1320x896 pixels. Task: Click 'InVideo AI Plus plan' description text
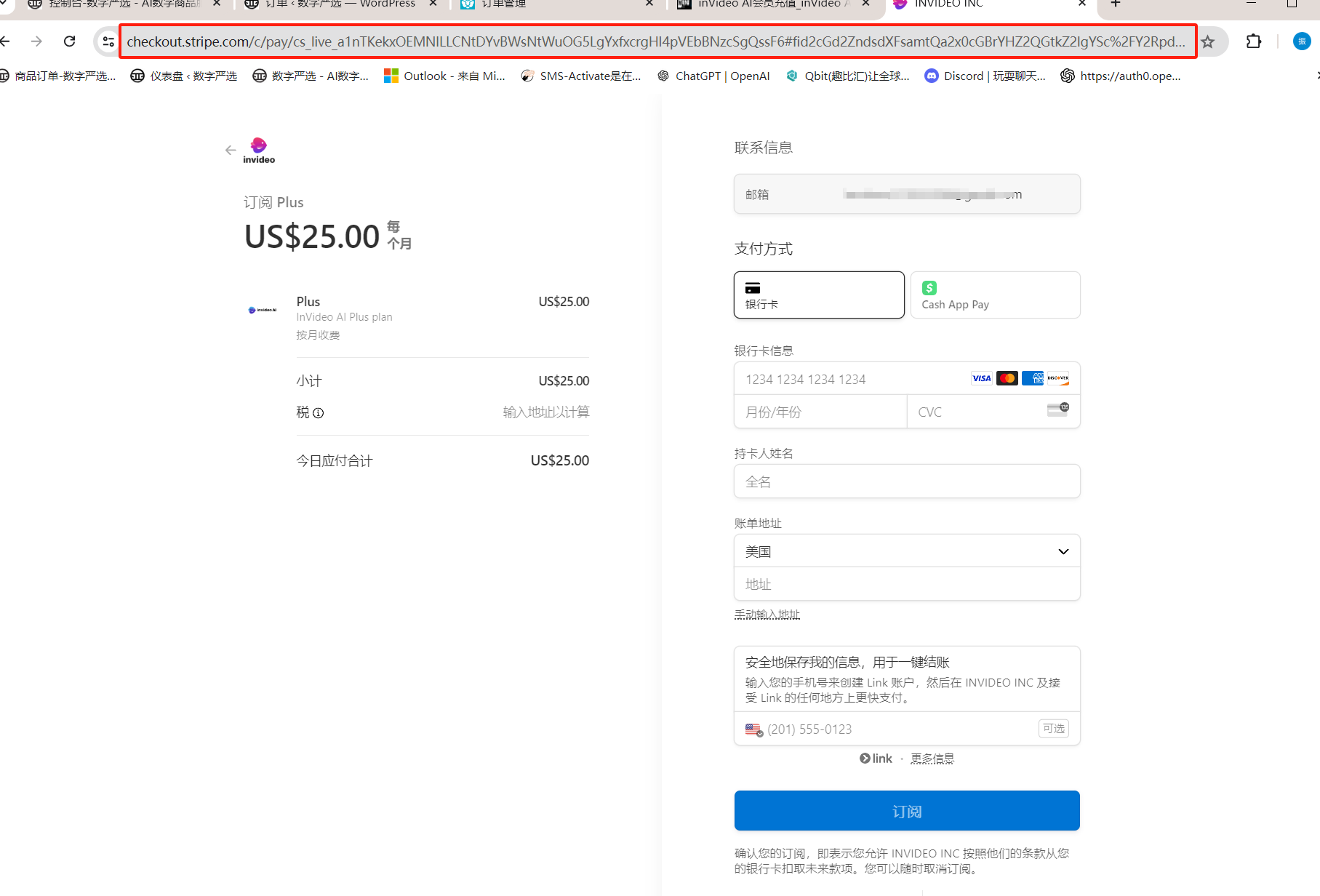(x=344, y=317)
